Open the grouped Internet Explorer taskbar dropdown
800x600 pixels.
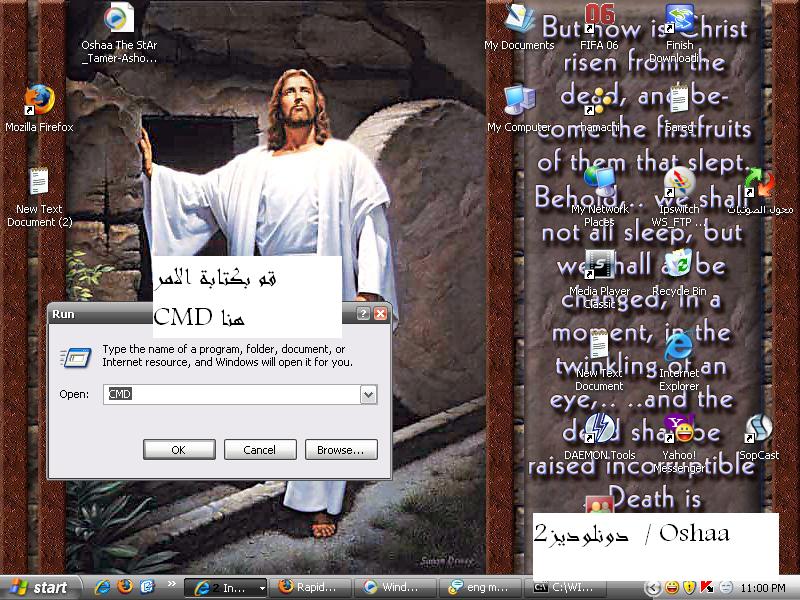[262, 588]
